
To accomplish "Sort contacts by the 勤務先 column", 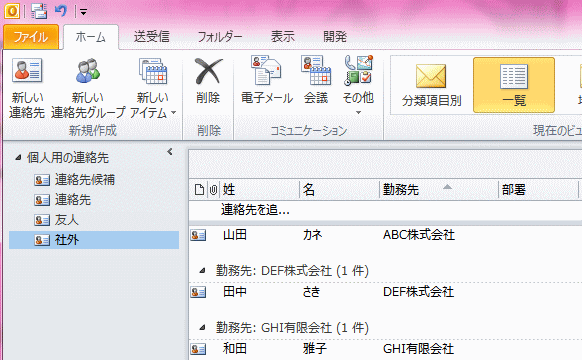I will (x=439, y=190).
